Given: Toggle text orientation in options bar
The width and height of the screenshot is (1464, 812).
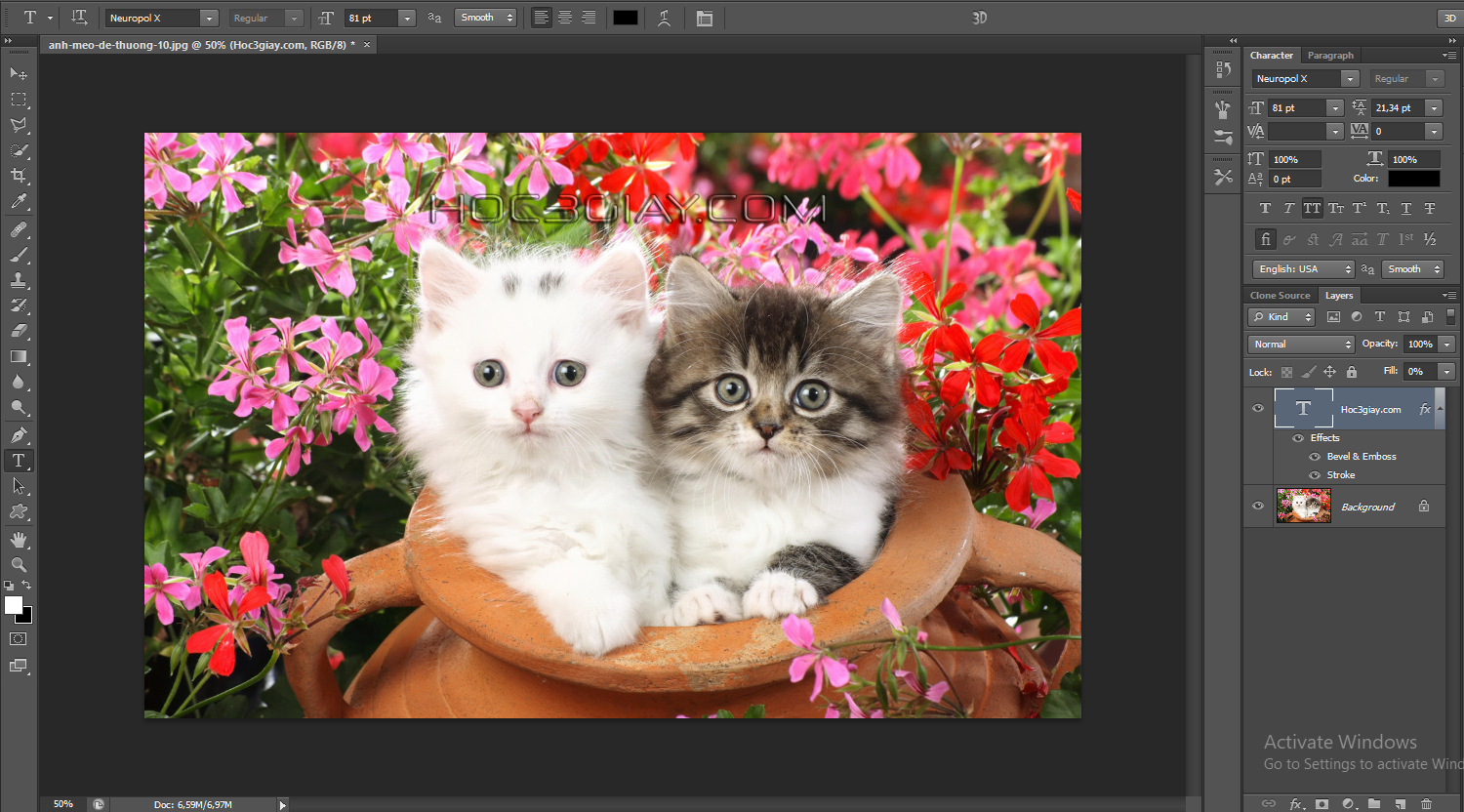Looking at the screenshot, I should tap(80, 18).
